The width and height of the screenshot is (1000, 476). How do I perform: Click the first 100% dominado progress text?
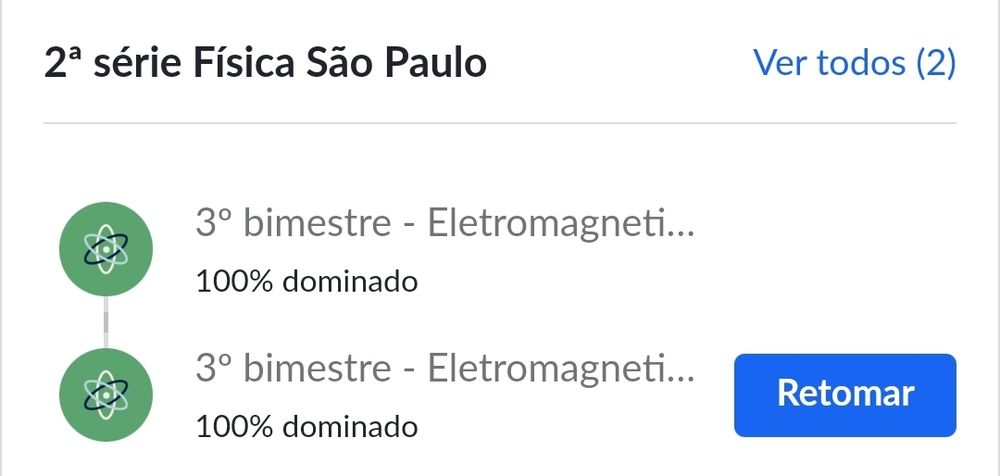(306, 281)
